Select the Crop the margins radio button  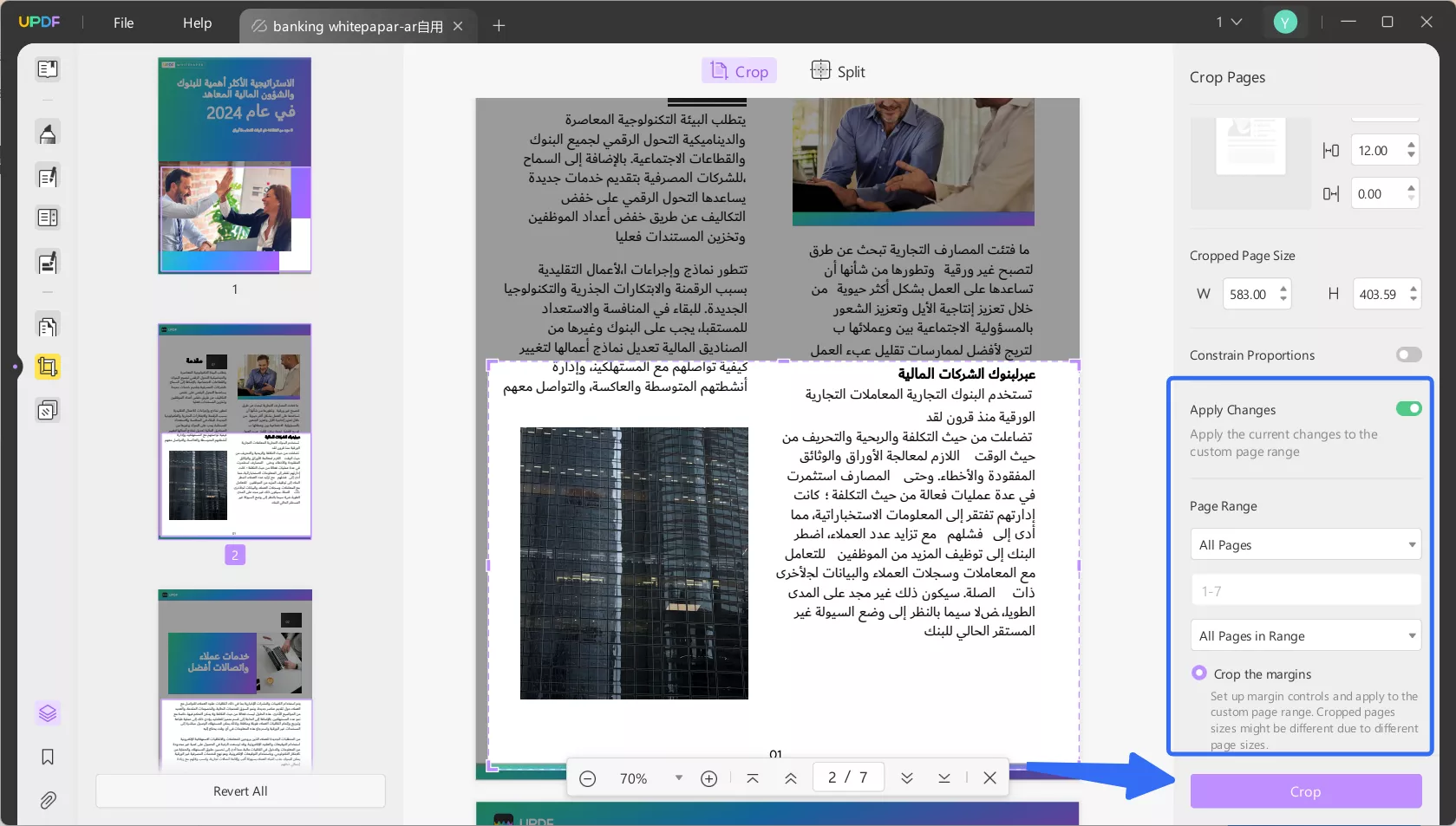1198,673
